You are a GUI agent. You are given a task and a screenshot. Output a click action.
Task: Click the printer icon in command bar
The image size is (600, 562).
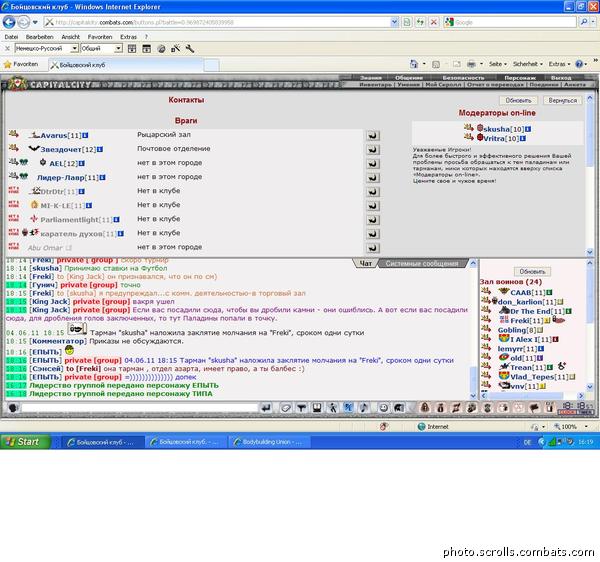[471, 64]
